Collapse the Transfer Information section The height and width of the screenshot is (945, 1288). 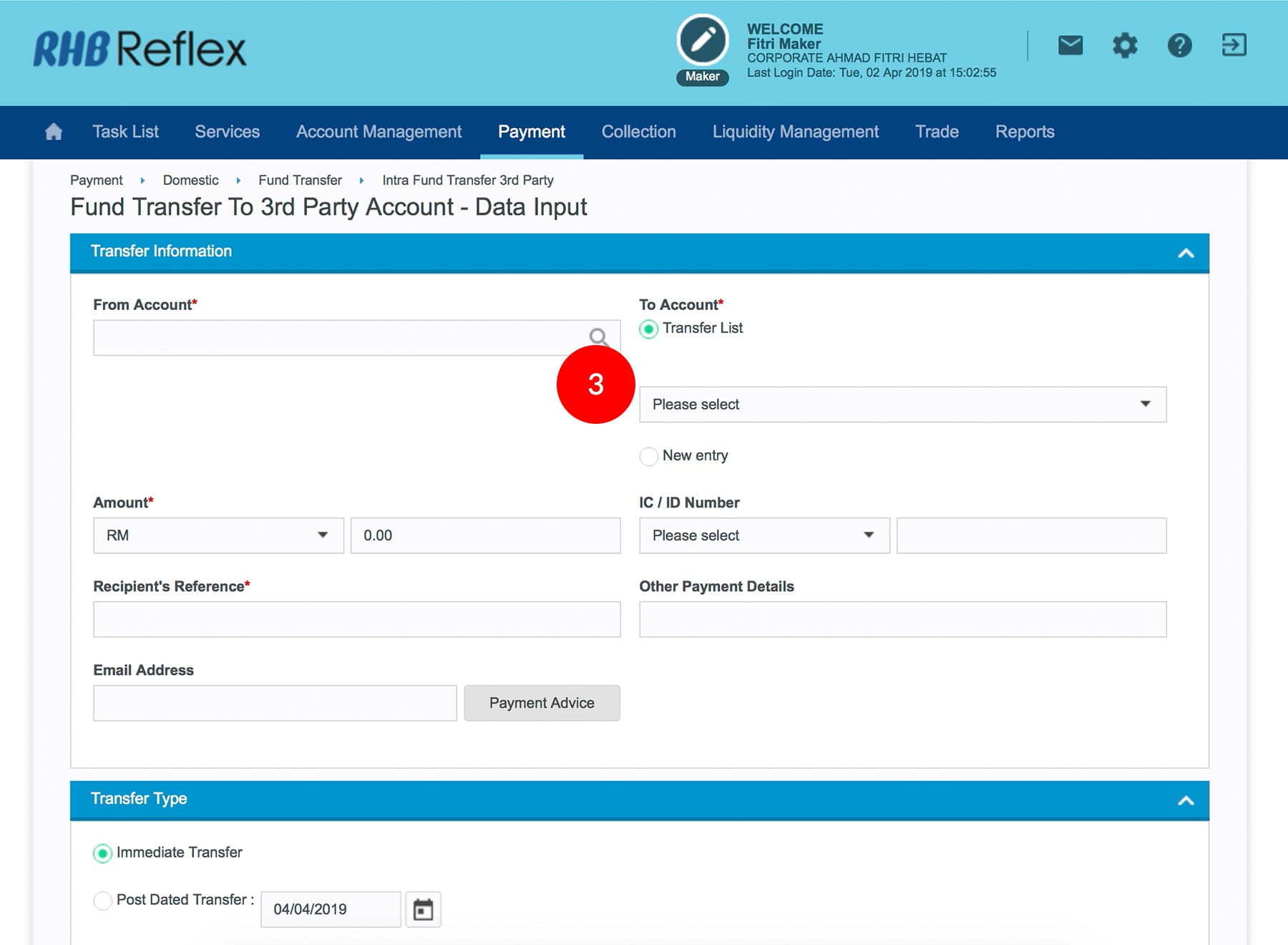pyautogui.click(x=1185, y=253)
